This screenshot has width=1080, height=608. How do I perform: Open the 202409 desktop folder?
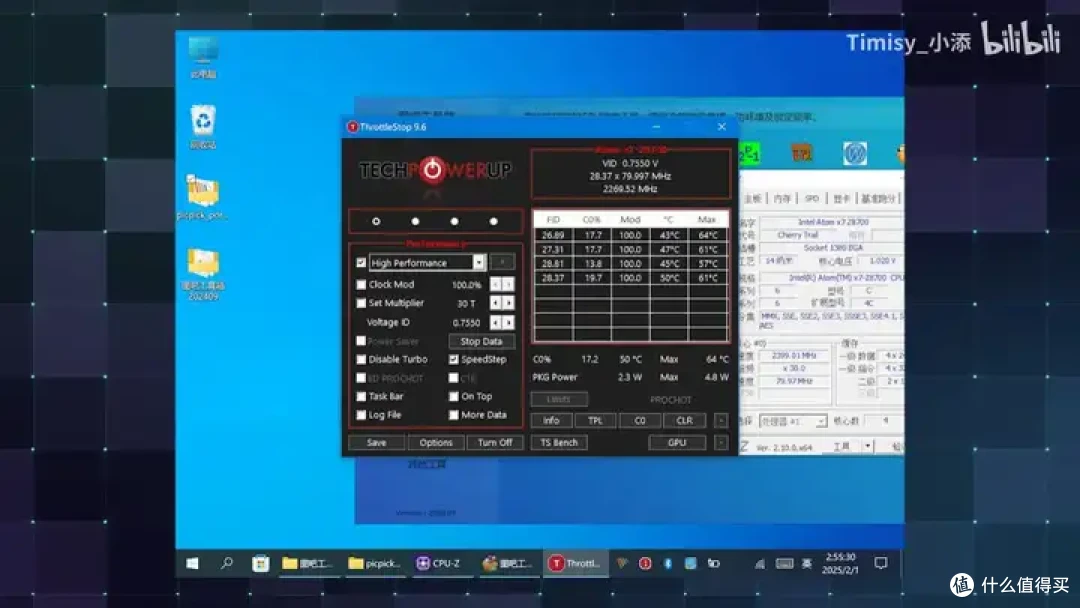pyautogui.click(x=203, y=275)
